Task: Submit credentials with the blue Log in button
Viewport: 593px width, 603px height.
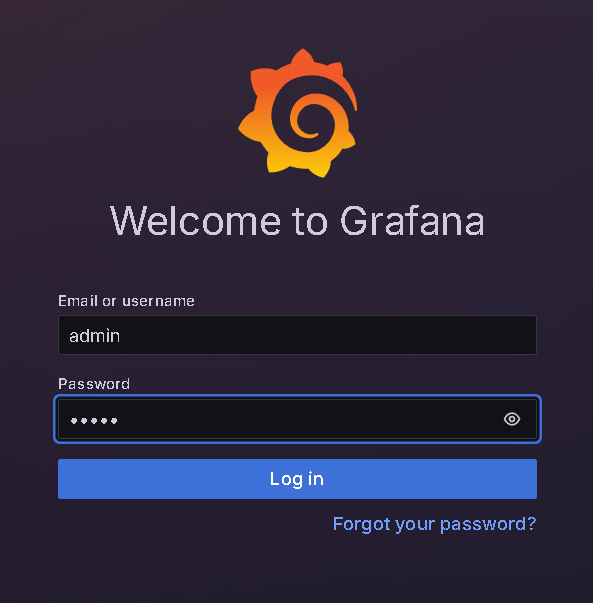Action: pyautogui.click(x=297, y=479)
